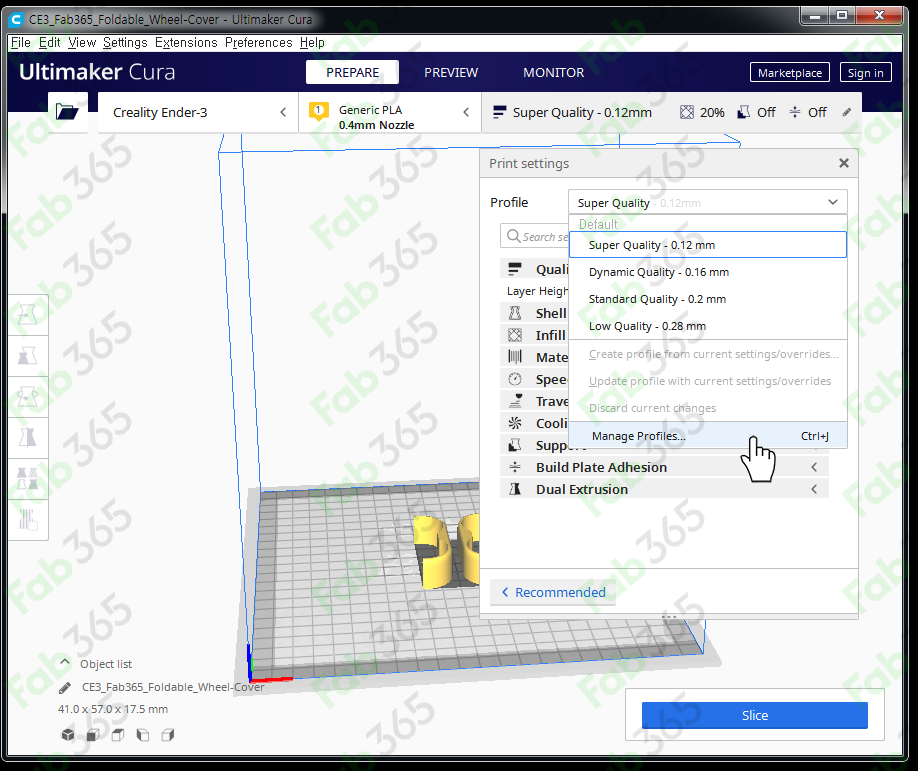Screen dimensions: 918x771
Task: Click the Travel category icon
Action: 515,401
